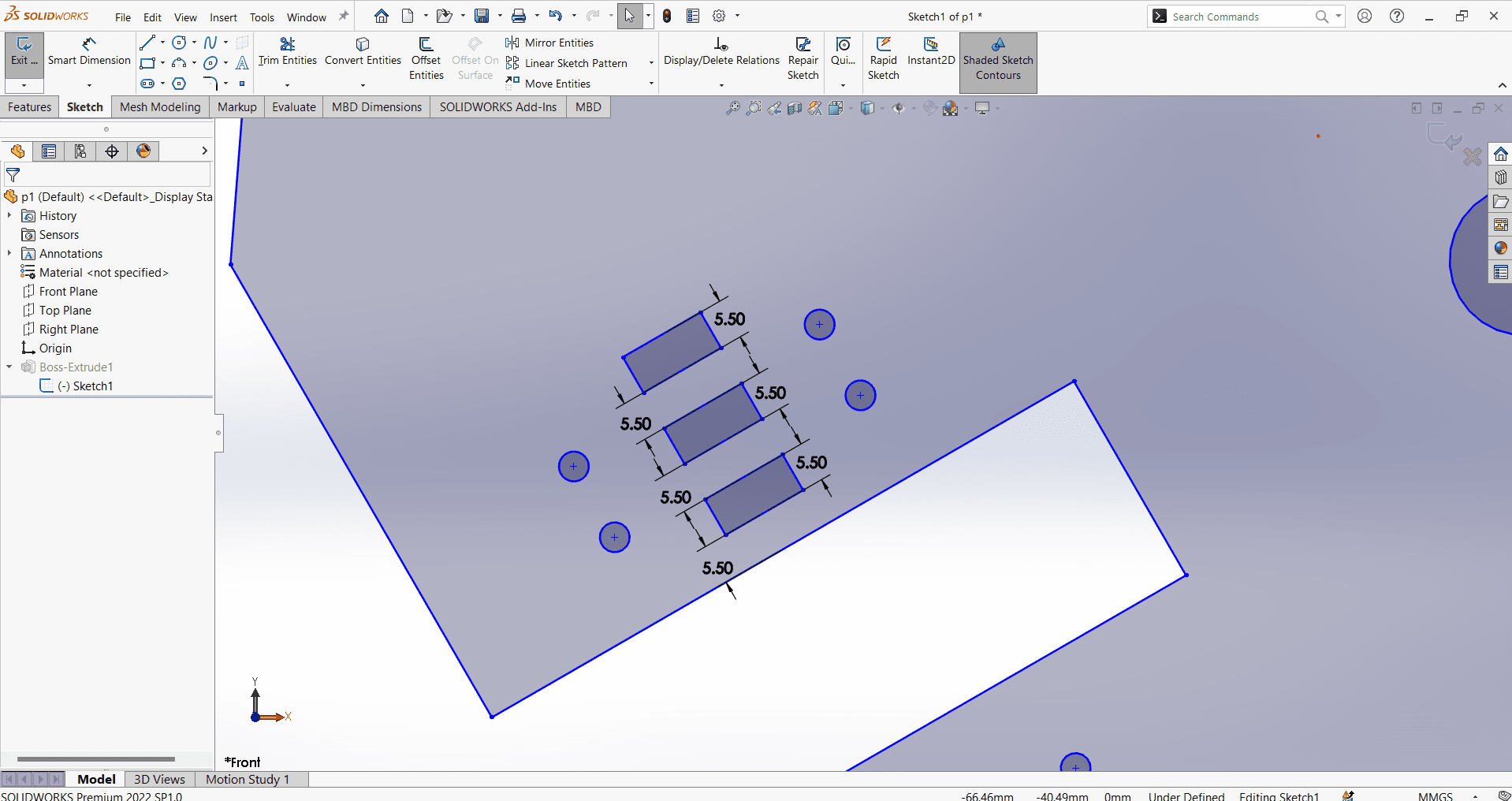The height and width of the screenshot is (801, 1512).
Task: Open the Tools menu
Action: (262, 17)
